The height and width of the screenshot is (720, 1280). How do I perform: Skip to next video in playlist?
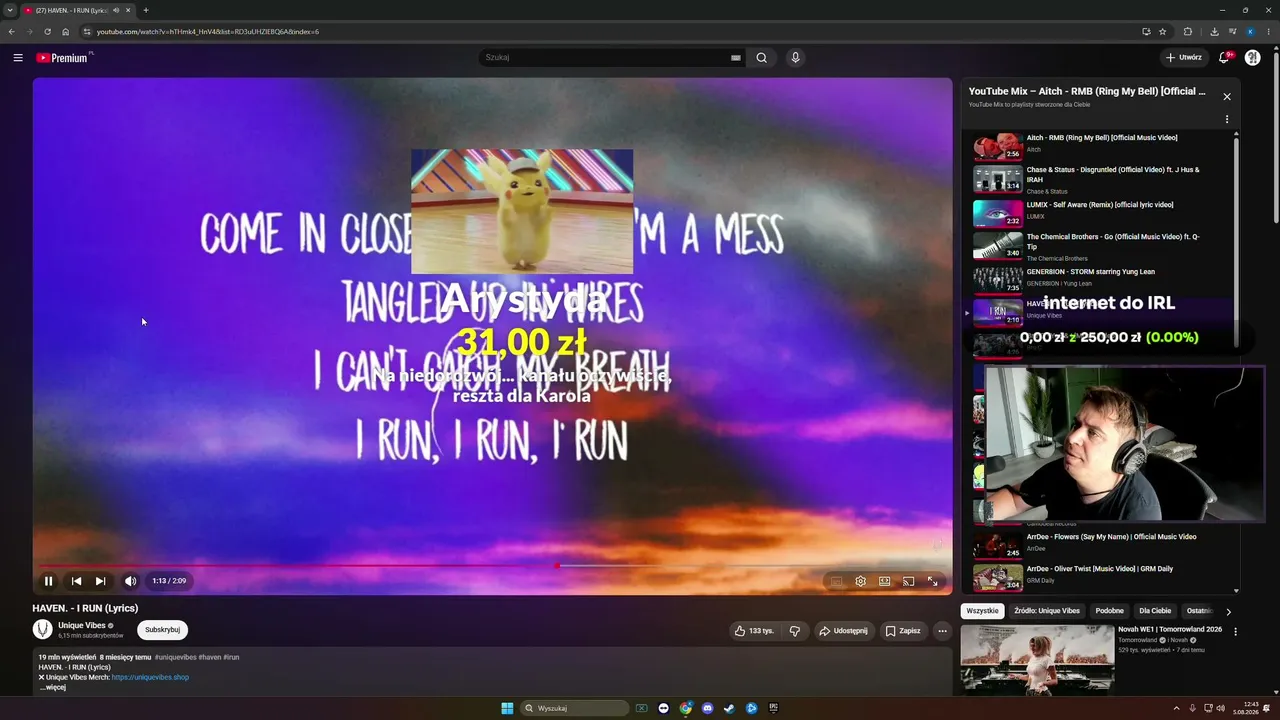point(100,581)
